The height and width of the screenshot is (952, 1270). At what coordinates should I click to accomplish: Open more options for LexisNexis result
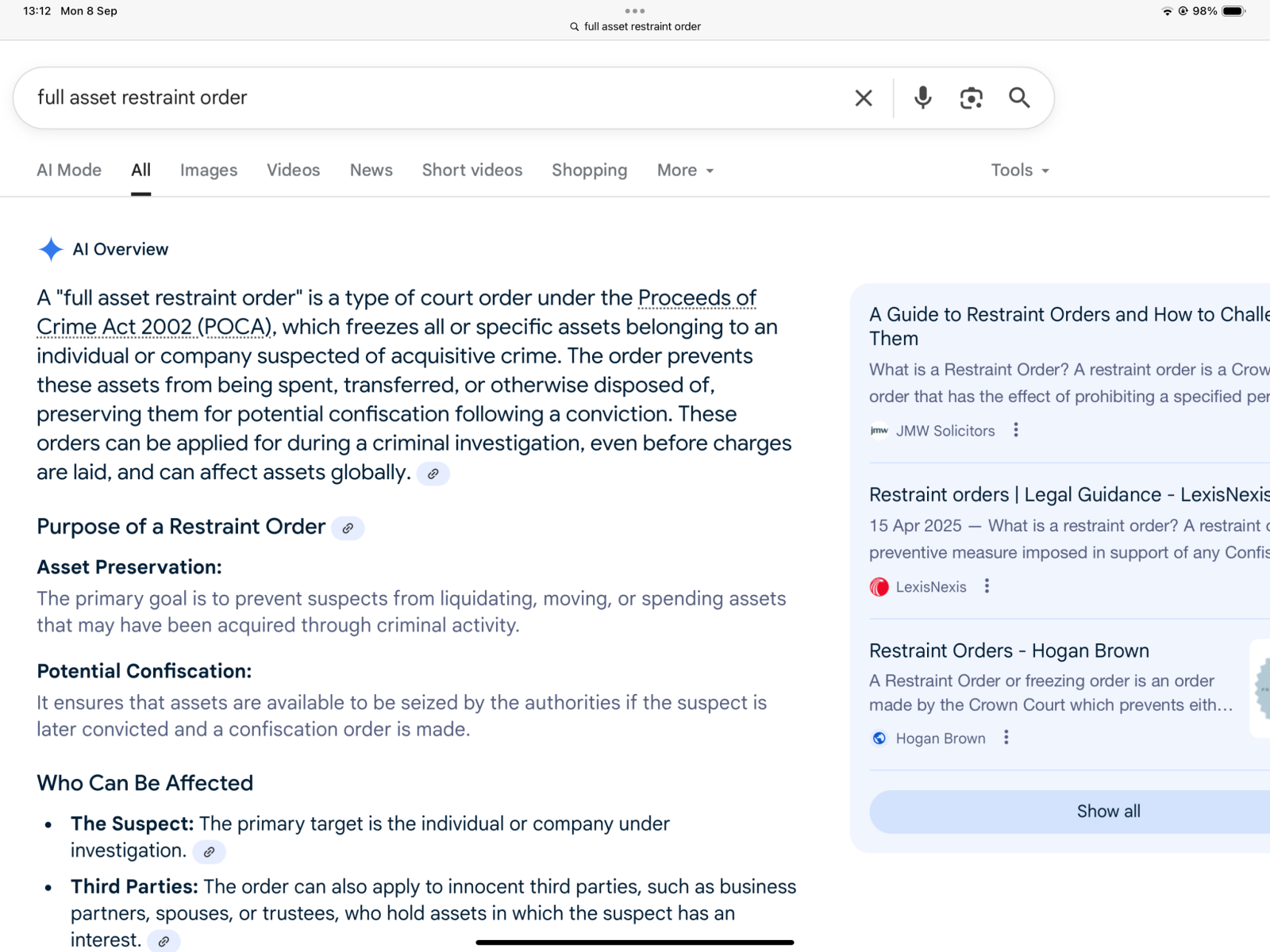click(x=987, y=586)
